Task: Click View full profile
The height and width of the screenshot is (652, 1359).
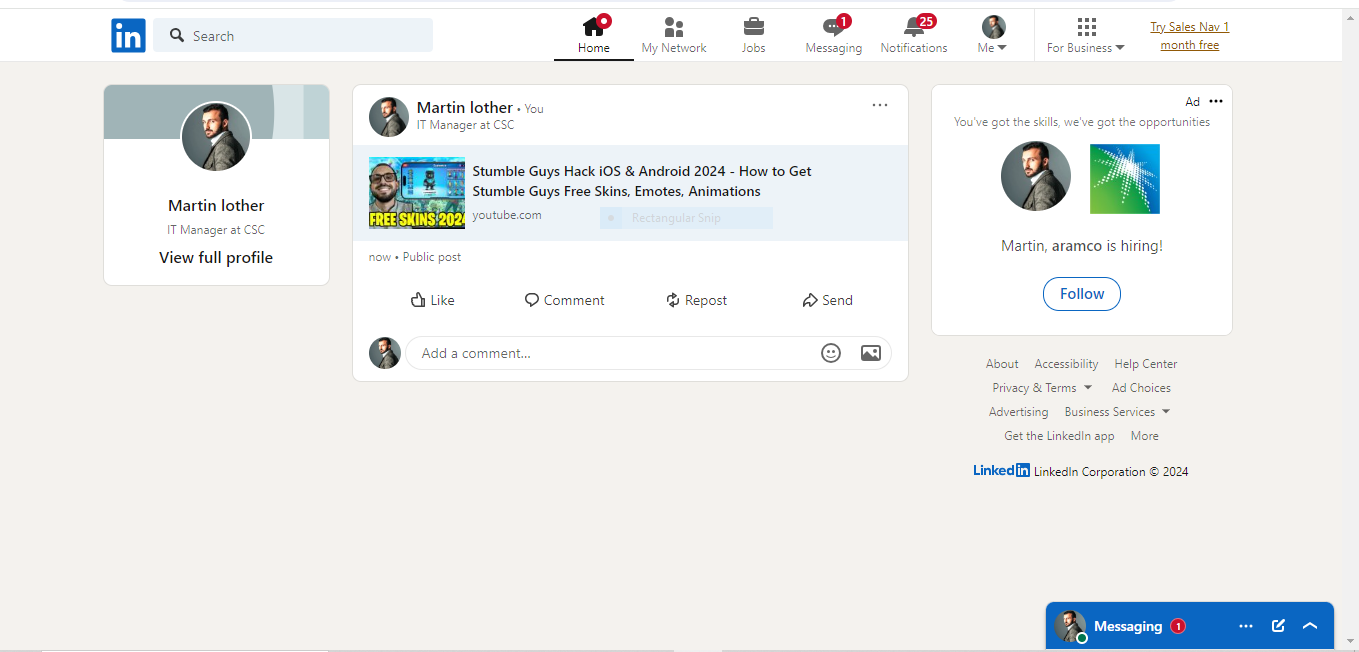Action: 216,258
